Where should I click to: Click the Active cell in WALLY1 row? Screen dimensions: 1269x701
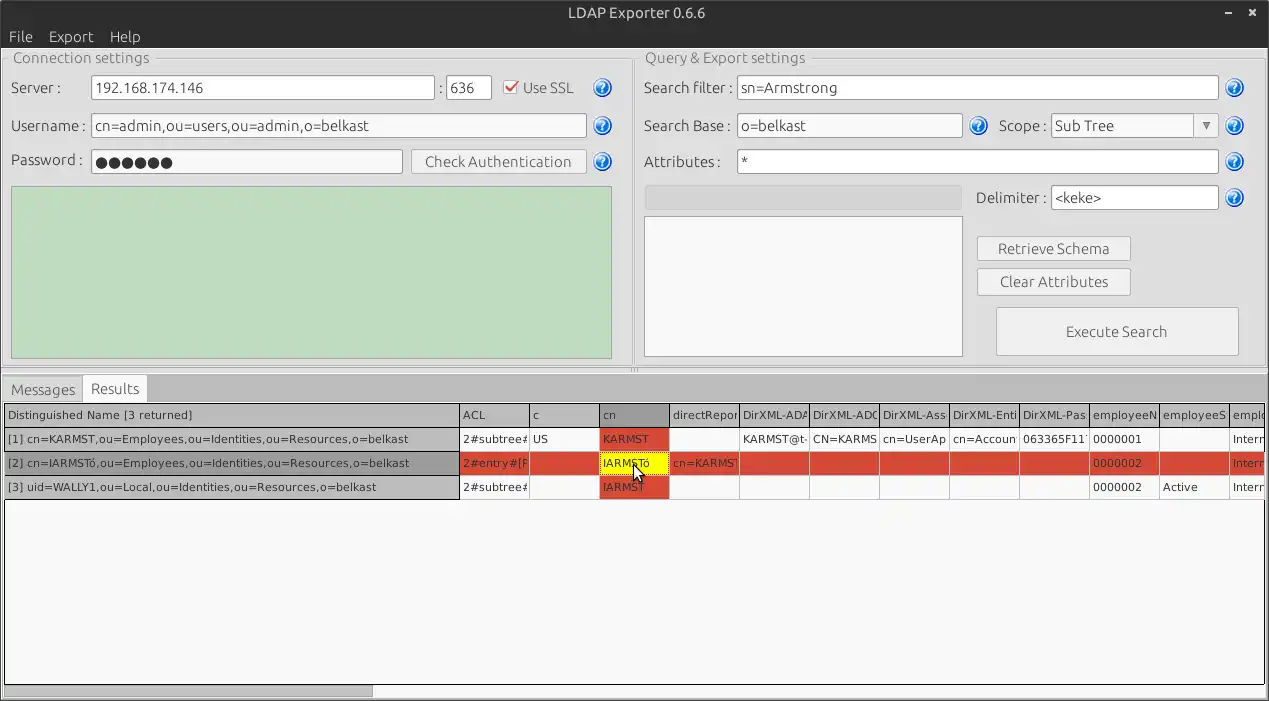point(1194,487)
